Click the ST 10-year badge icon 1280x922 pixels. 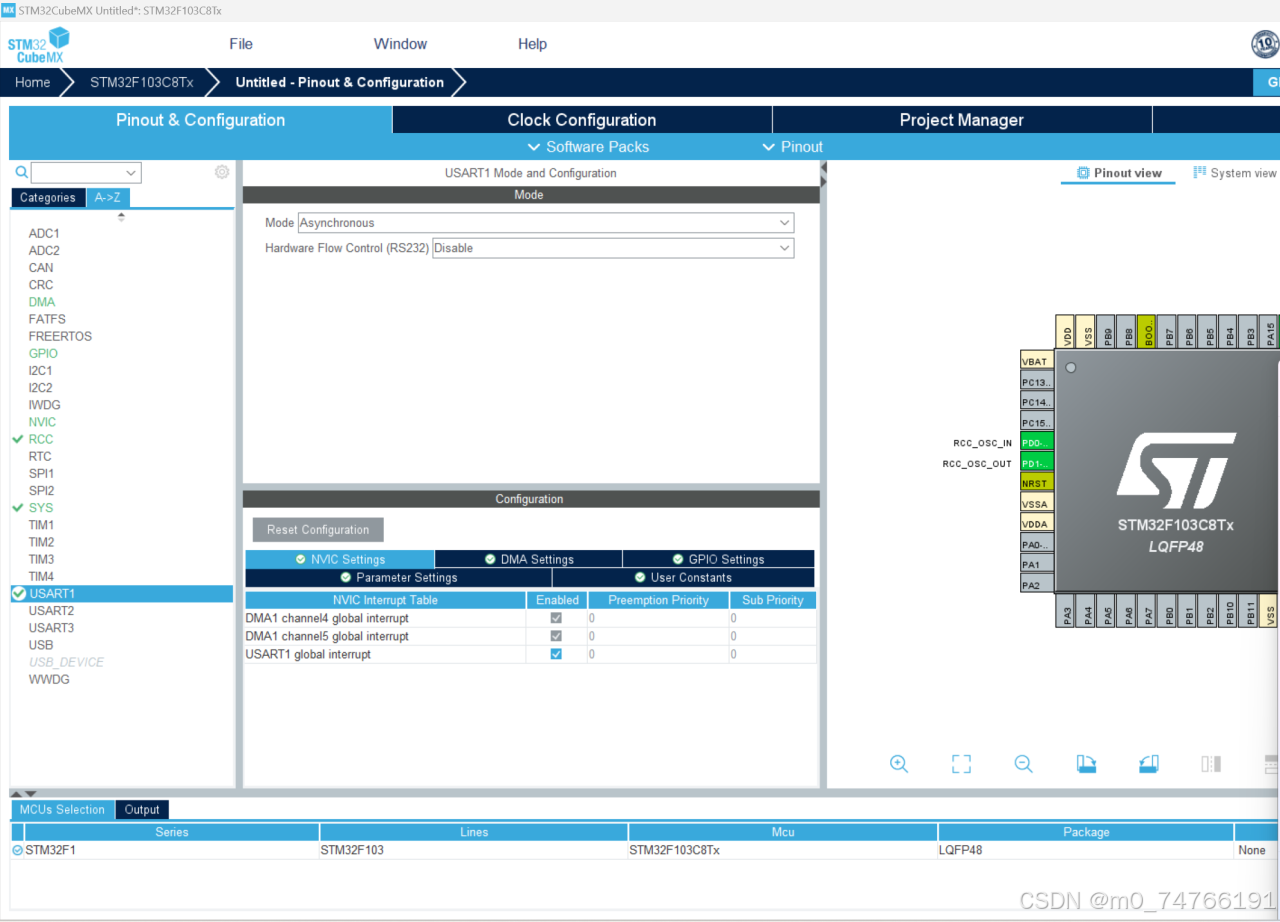[x=1265, y=44]
